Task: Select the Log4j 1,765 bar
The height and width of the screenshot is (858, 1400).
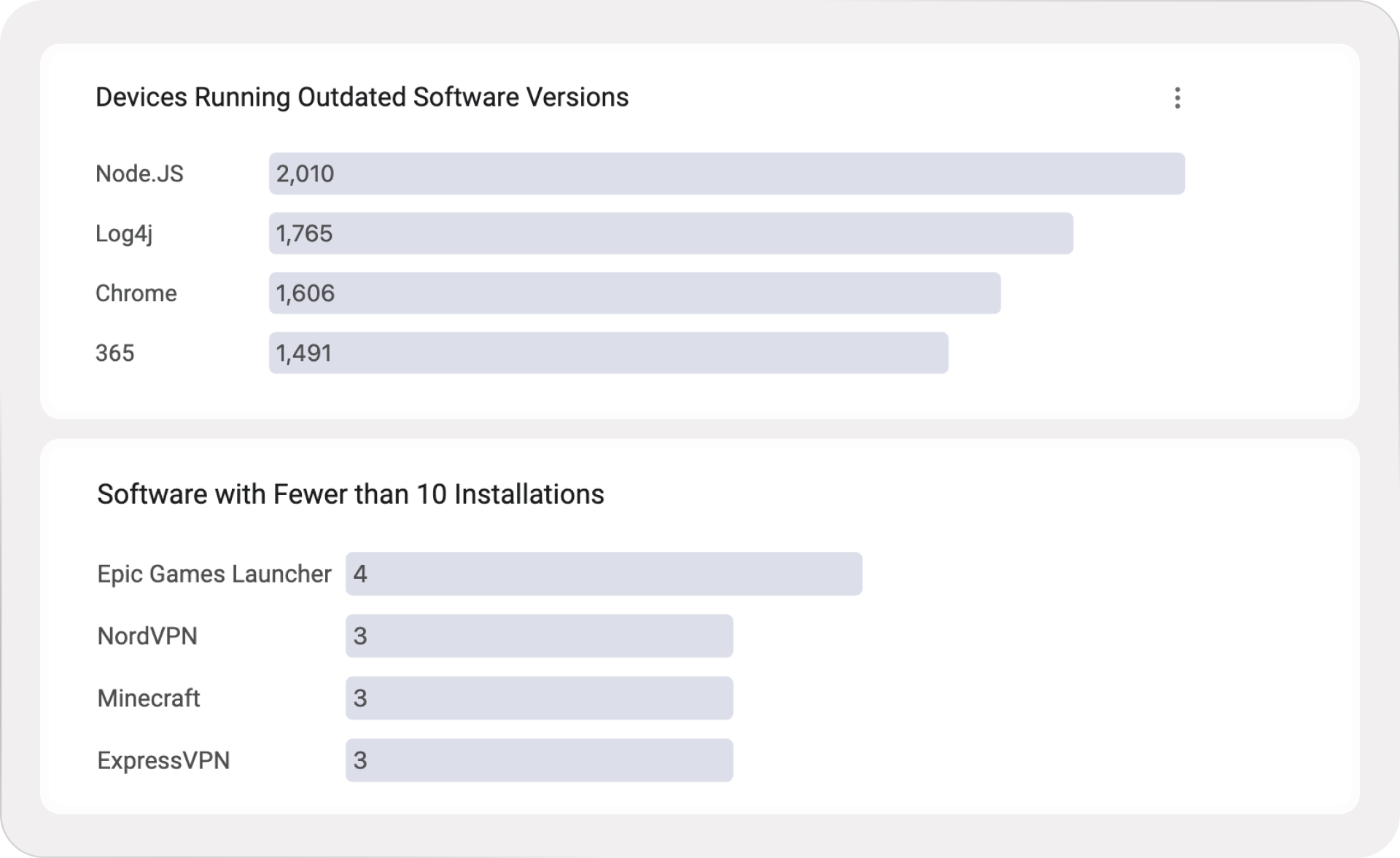Action: (x=671, y=233)
